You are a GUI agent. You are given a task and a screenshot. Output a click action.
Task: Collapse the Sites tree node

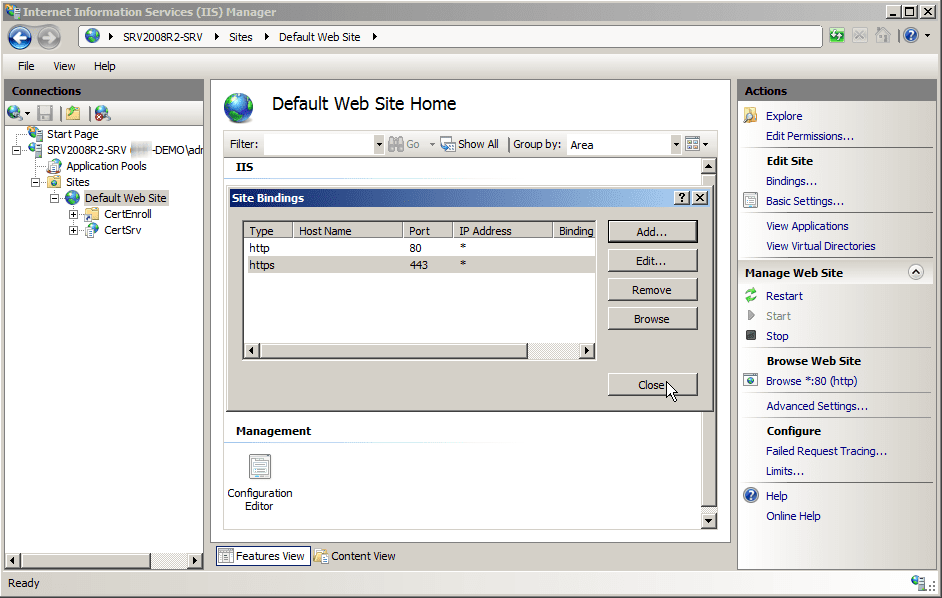35,182
